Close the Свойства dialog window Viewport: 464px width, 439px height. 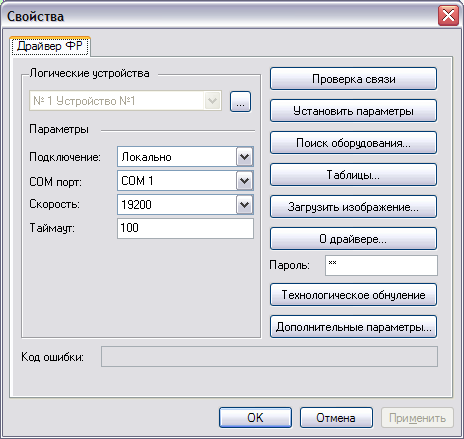click(448, 16)
